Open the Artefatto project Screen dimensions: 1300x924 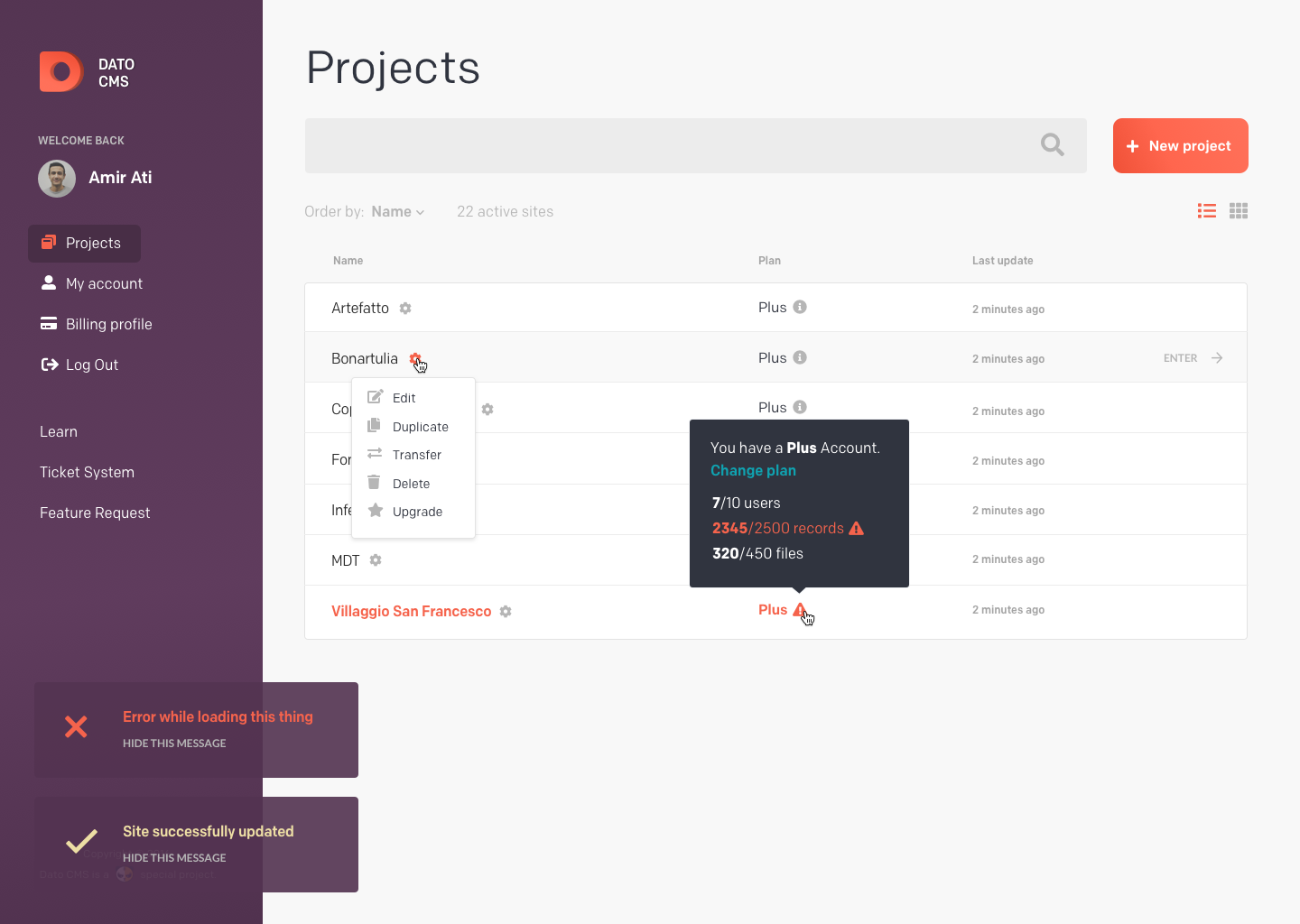tap(360, 308)
